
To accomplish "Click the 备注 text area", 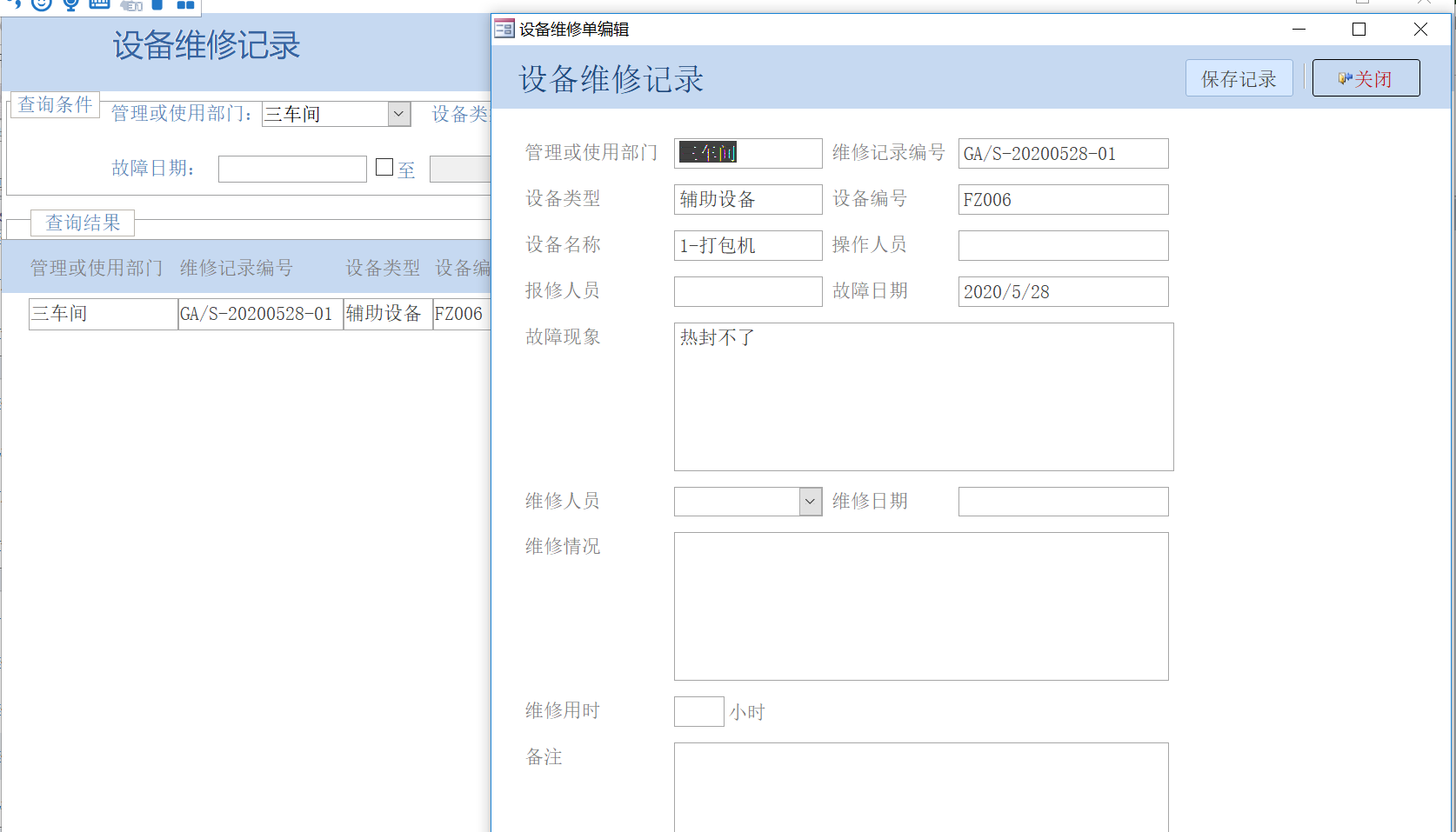I will 921,787.
